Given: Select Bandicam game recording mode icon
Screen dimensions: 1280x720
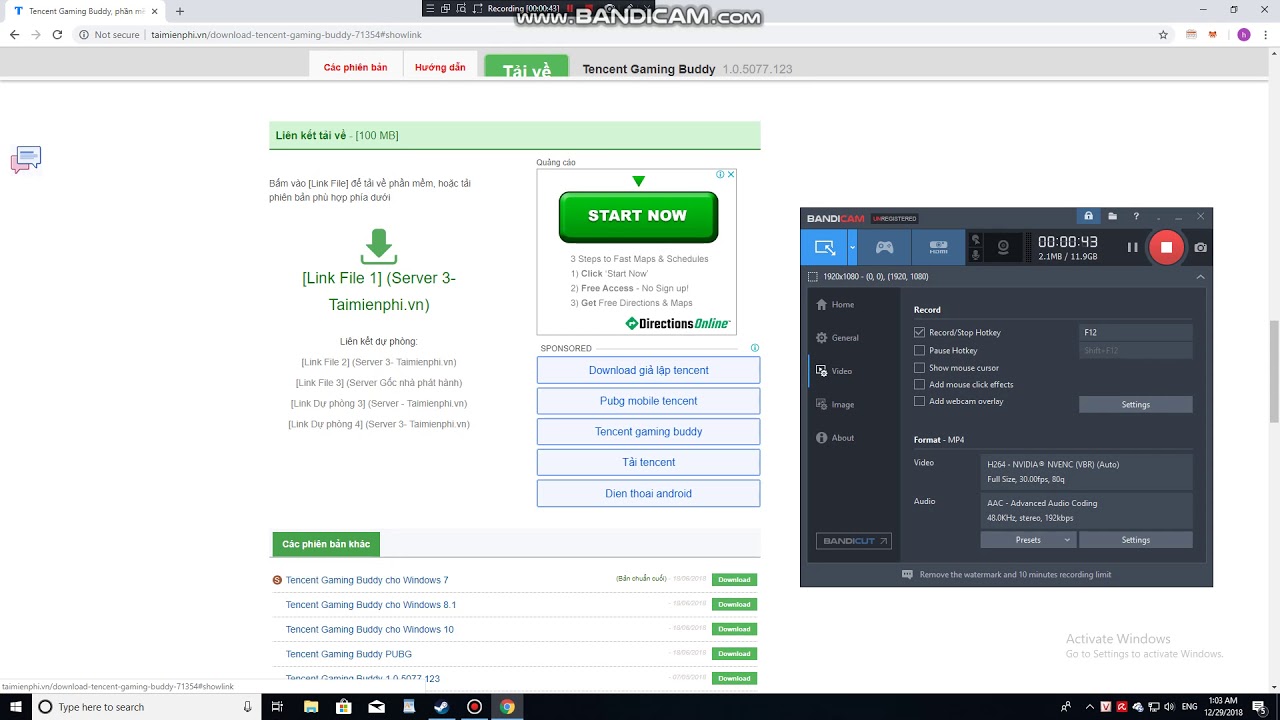Looking at the screenshot, I should coord(884,247).
